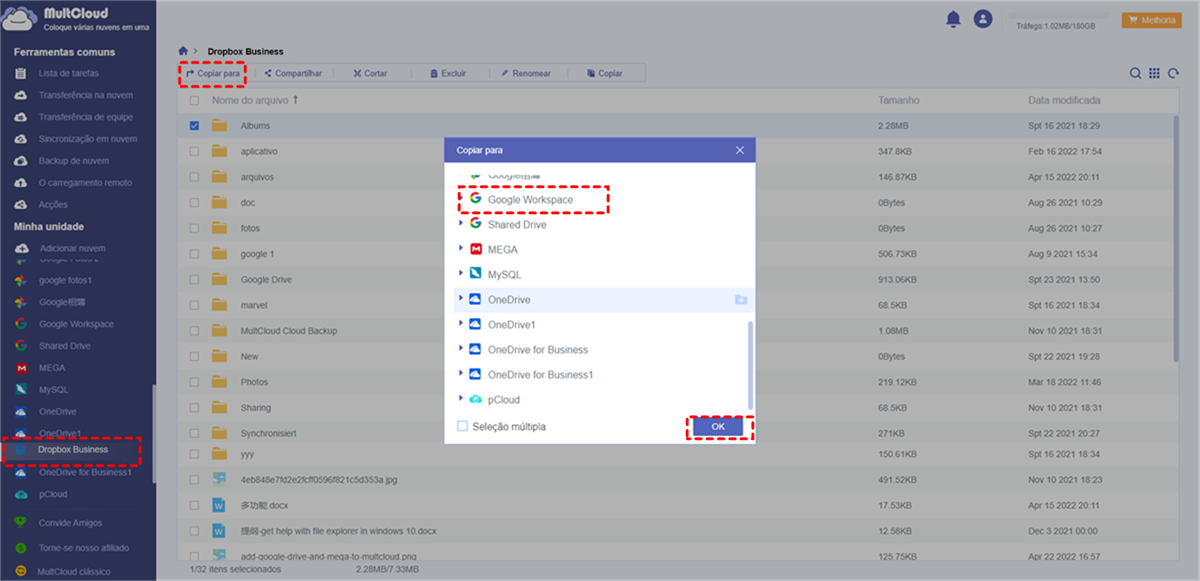Open the Synchronisiert folder
This screenshot has height=581, width=1200.
coord(269,434)
